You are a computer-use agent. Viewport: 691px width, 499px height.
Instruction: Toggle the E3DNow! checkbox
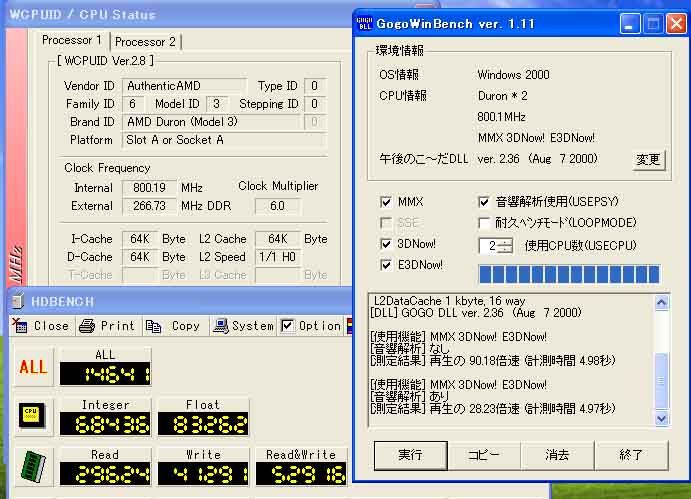(386, 265)
